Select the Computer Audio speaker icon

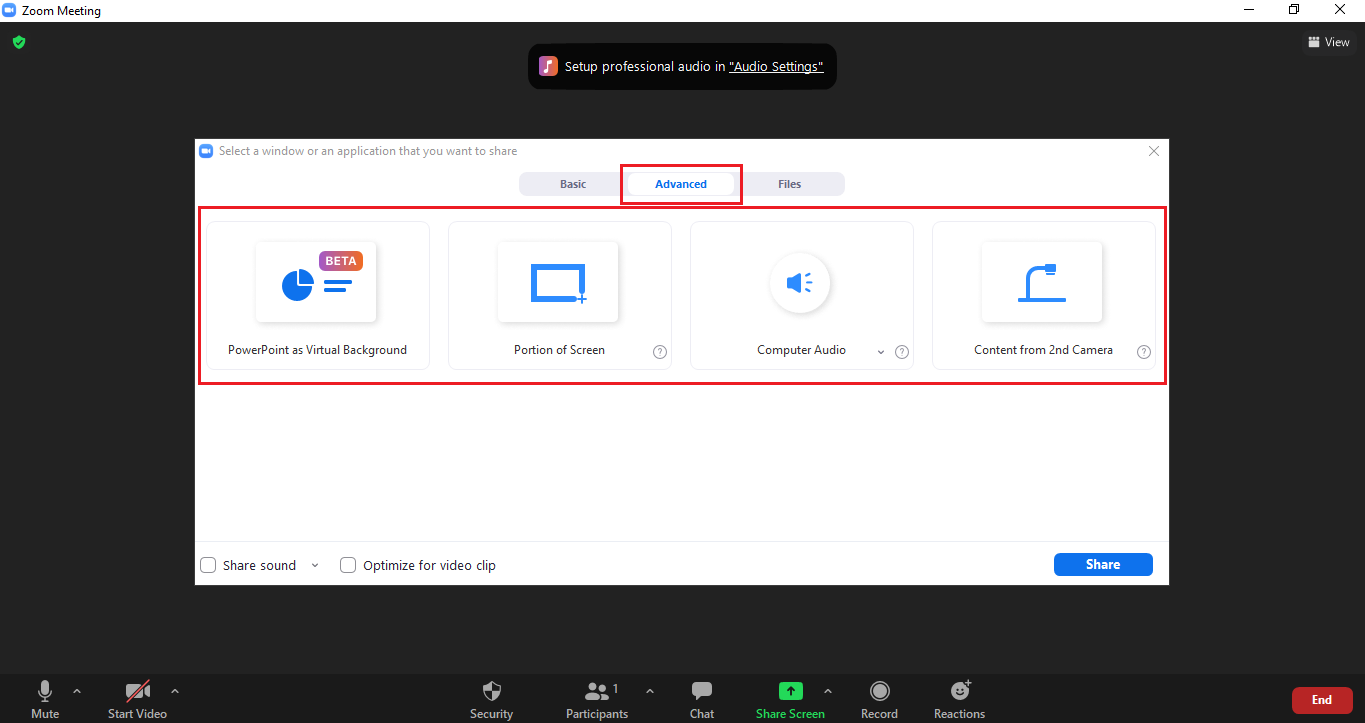(x=800, y=283)
